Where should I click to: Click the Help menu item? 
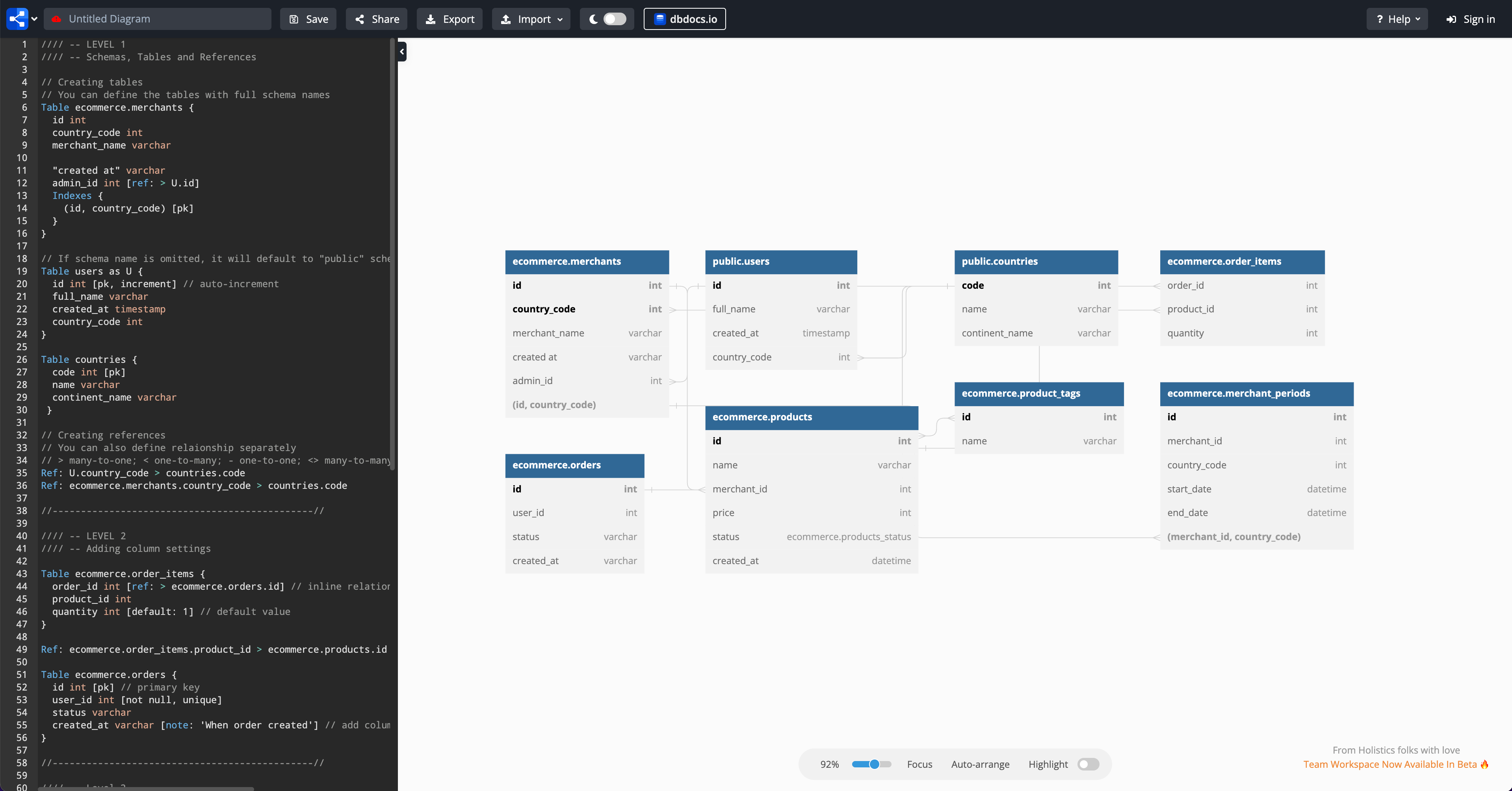(1397, 19)
